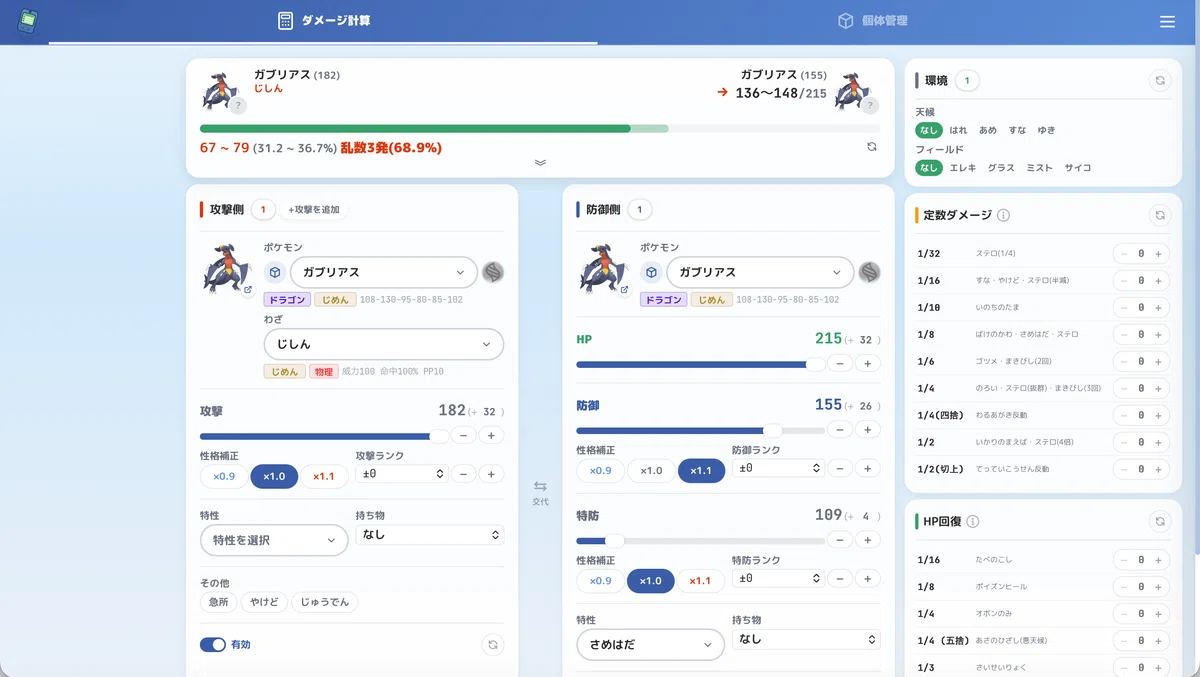Adjust the 特防 stat slider

[701, 540]
